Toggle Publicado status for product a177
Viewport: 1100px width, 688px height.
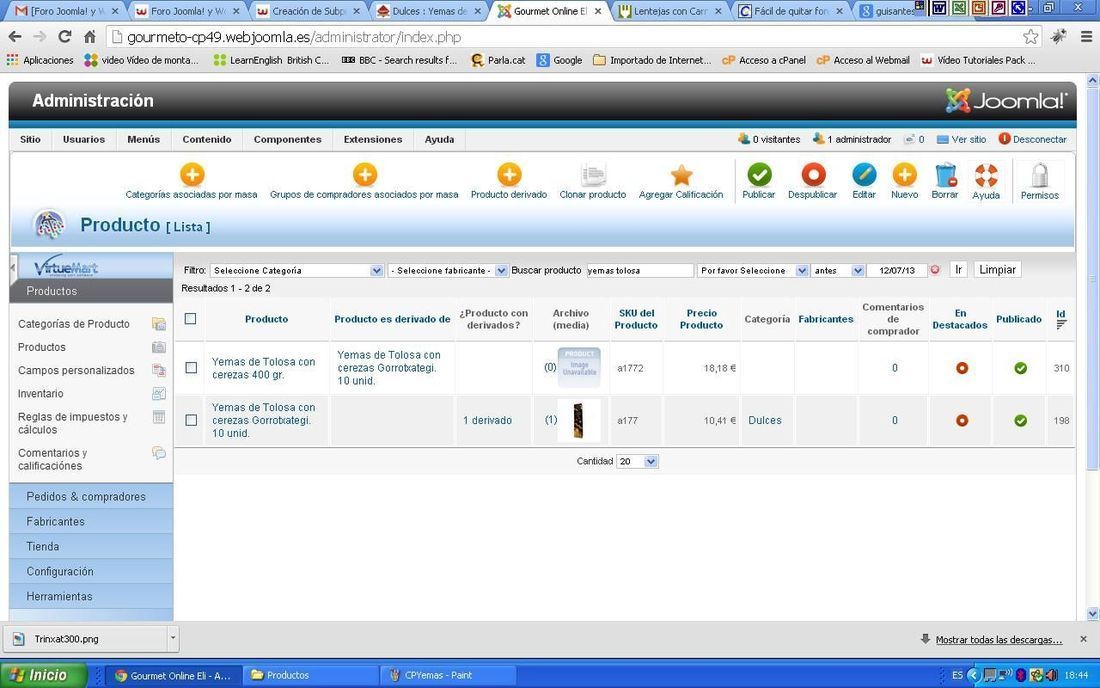[x=1021, y=420]
